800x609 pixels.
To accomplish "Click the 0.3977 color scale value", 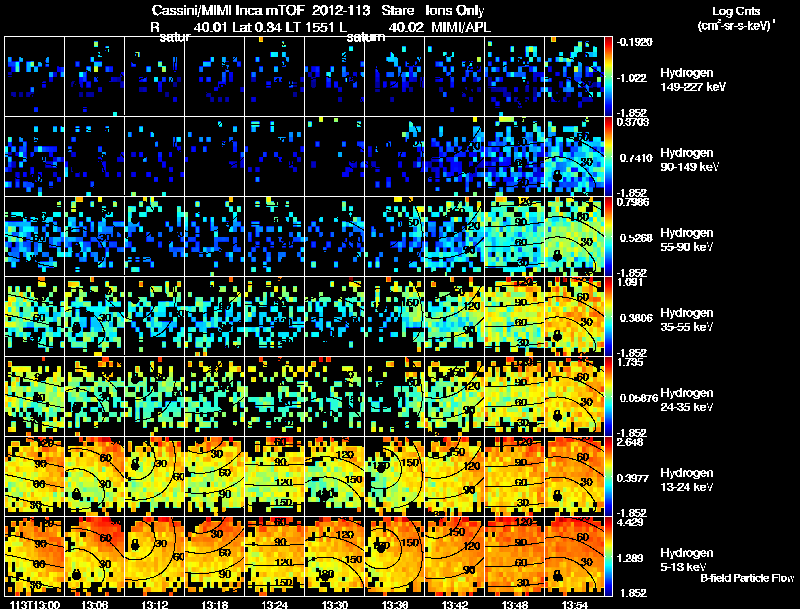I will (x=633, y=478).
